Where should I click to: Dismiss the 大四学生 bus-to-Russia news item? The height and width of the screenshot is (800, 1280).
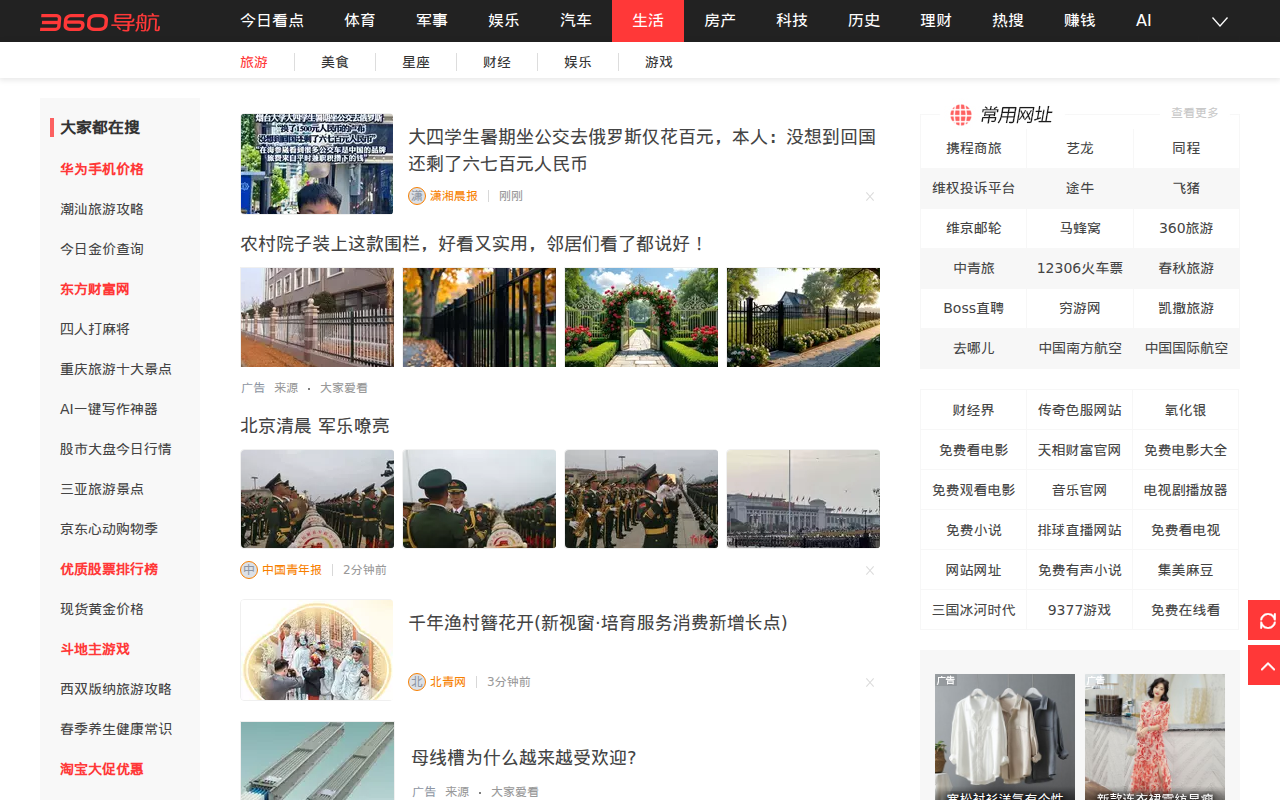[870, 197]
